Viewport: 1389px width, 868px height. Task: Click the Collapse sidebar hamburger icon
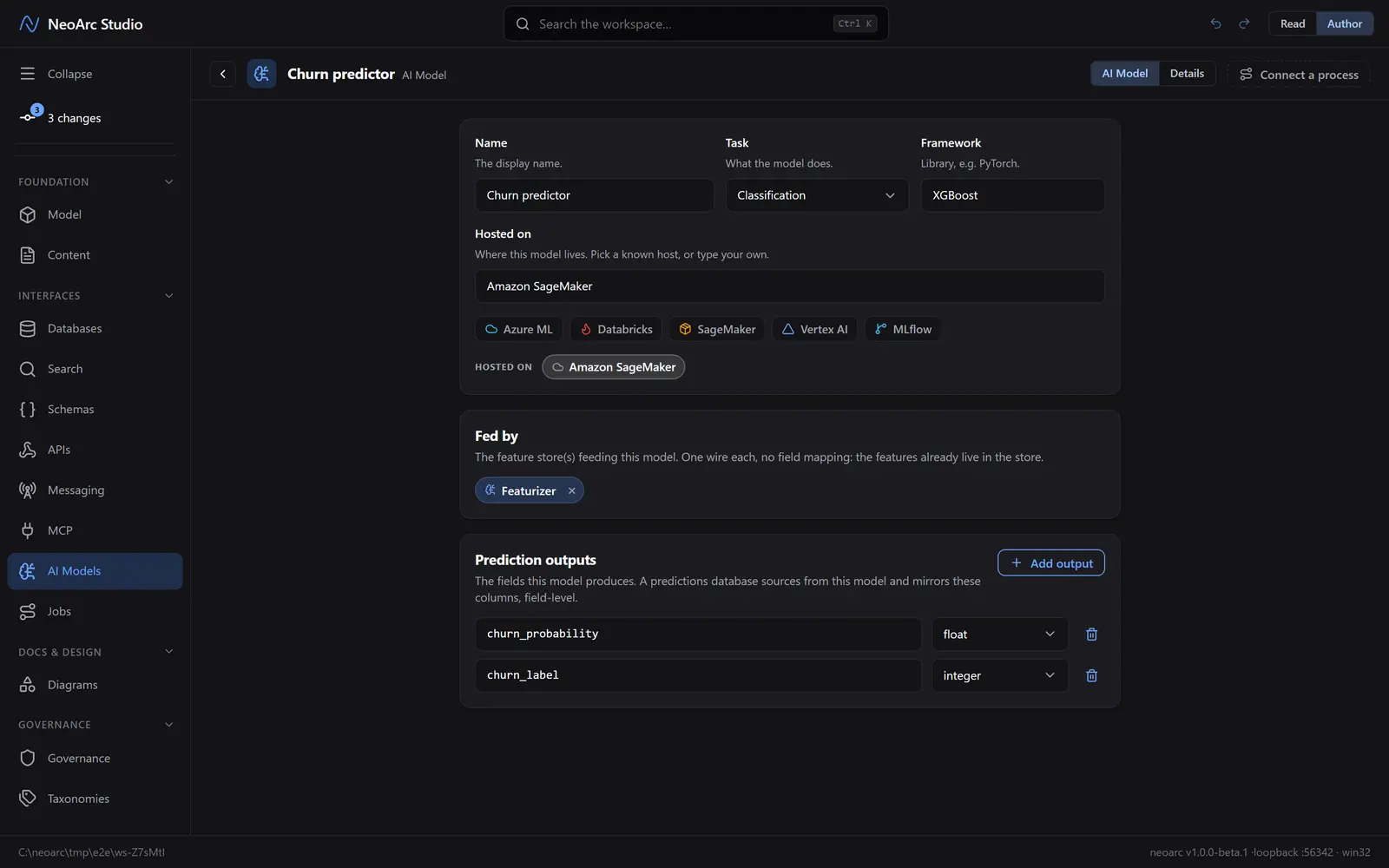[28, 74]
